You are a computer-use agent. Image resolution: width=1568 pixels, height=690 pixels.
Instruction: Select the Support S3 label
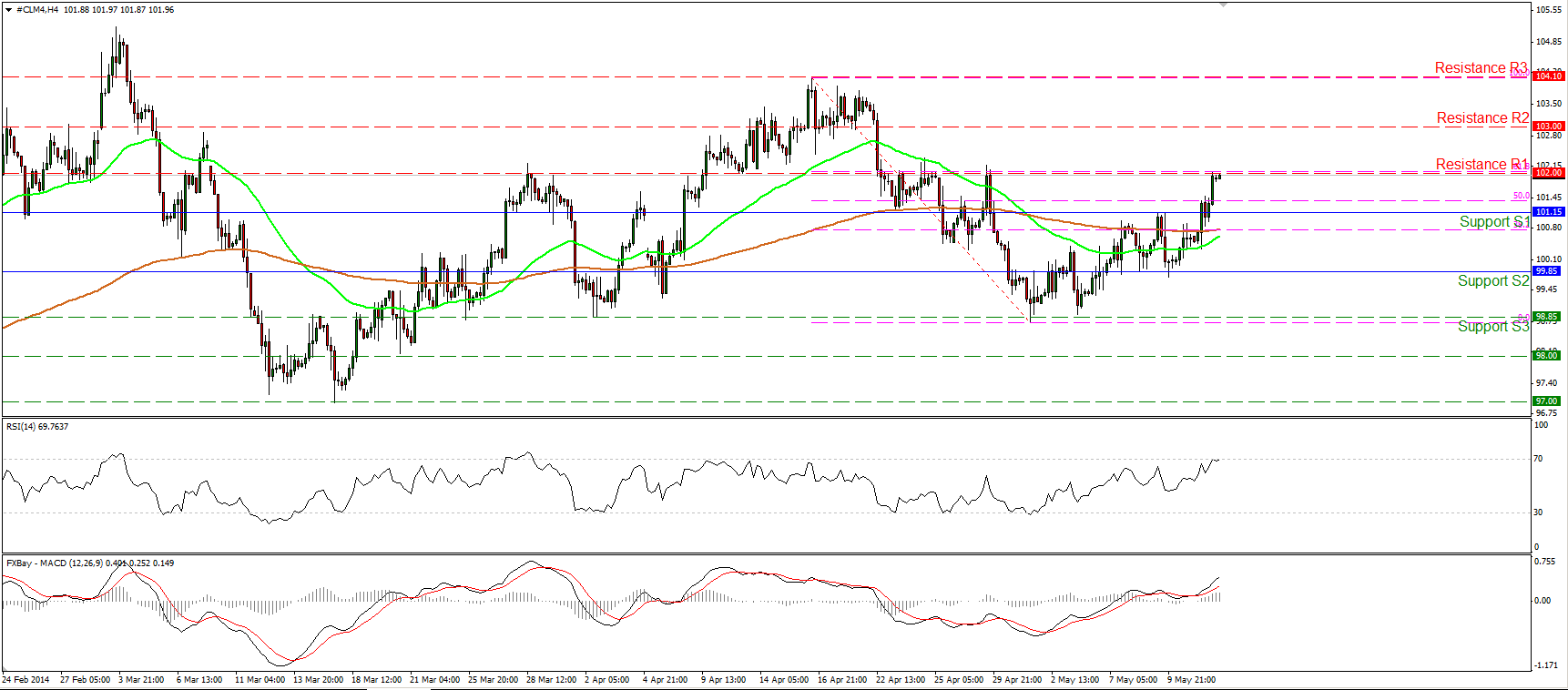[1493, 327]
